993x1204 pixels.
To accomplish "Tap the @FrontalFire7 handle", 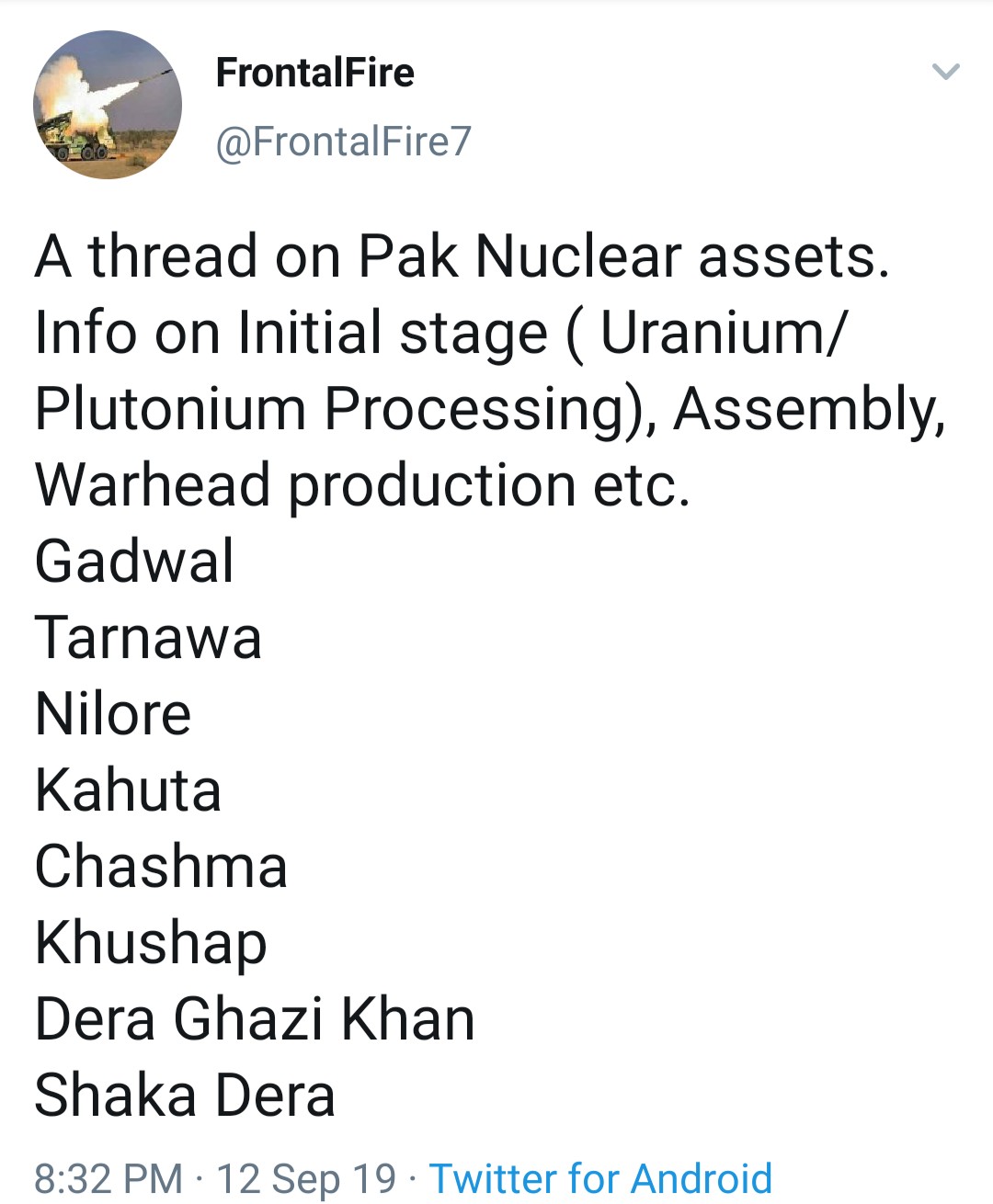I will (344, 142).
